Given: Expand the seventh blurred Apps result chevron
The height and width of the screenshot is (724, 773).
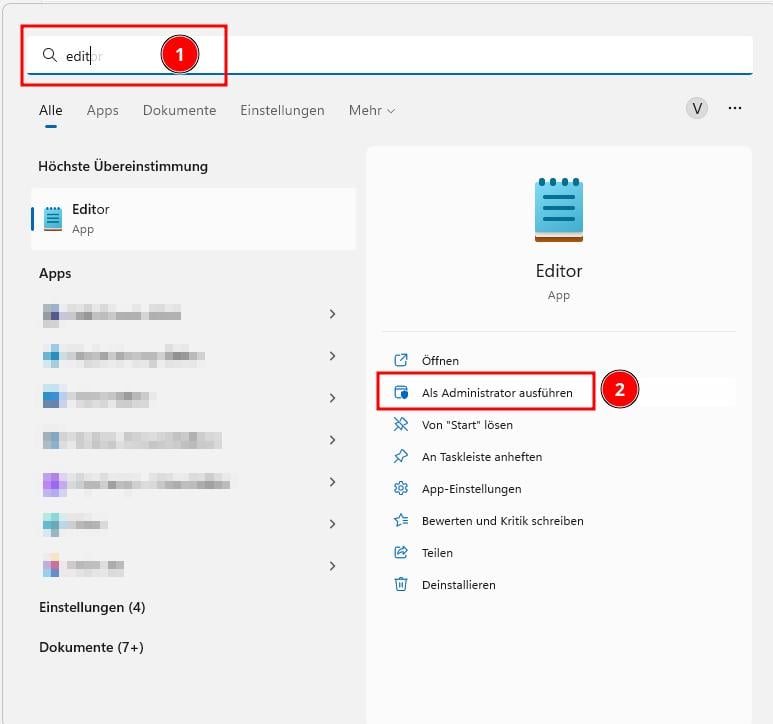Looking at the screenshot, I should 332,566.
